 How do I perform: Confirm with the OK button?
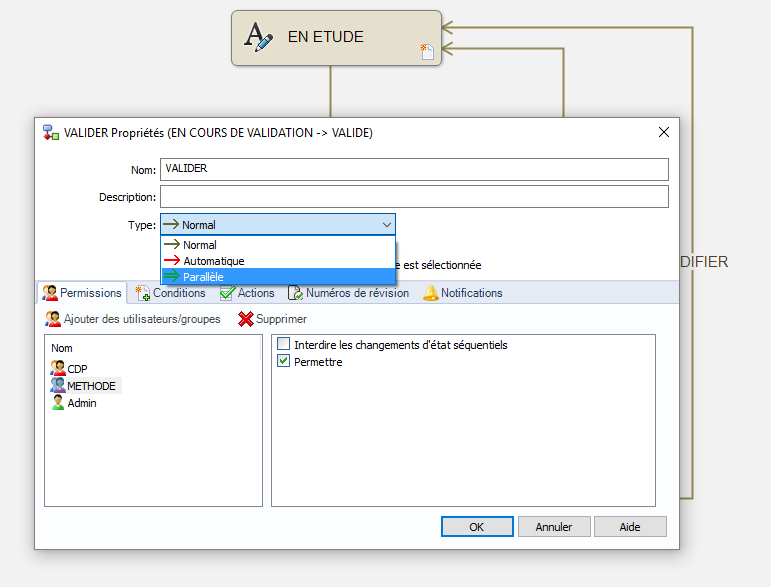[477, 527]
